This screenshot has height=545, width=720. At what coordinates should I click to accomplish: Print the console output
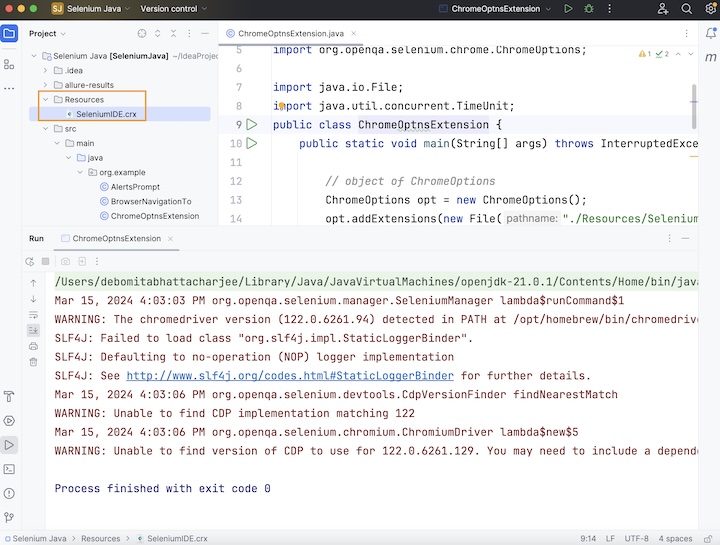pos(33,346)
